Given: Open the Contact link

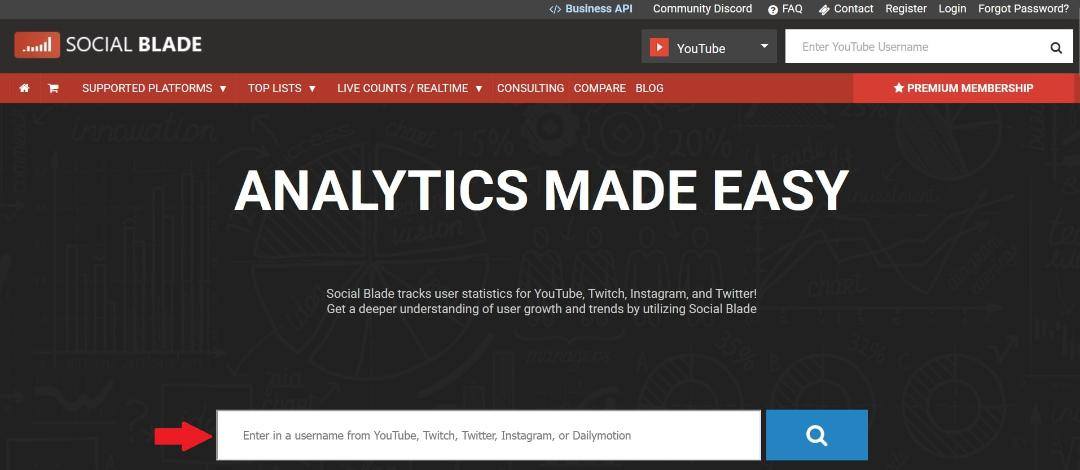Looking at the screenshot, I should (x=846, y=9).
